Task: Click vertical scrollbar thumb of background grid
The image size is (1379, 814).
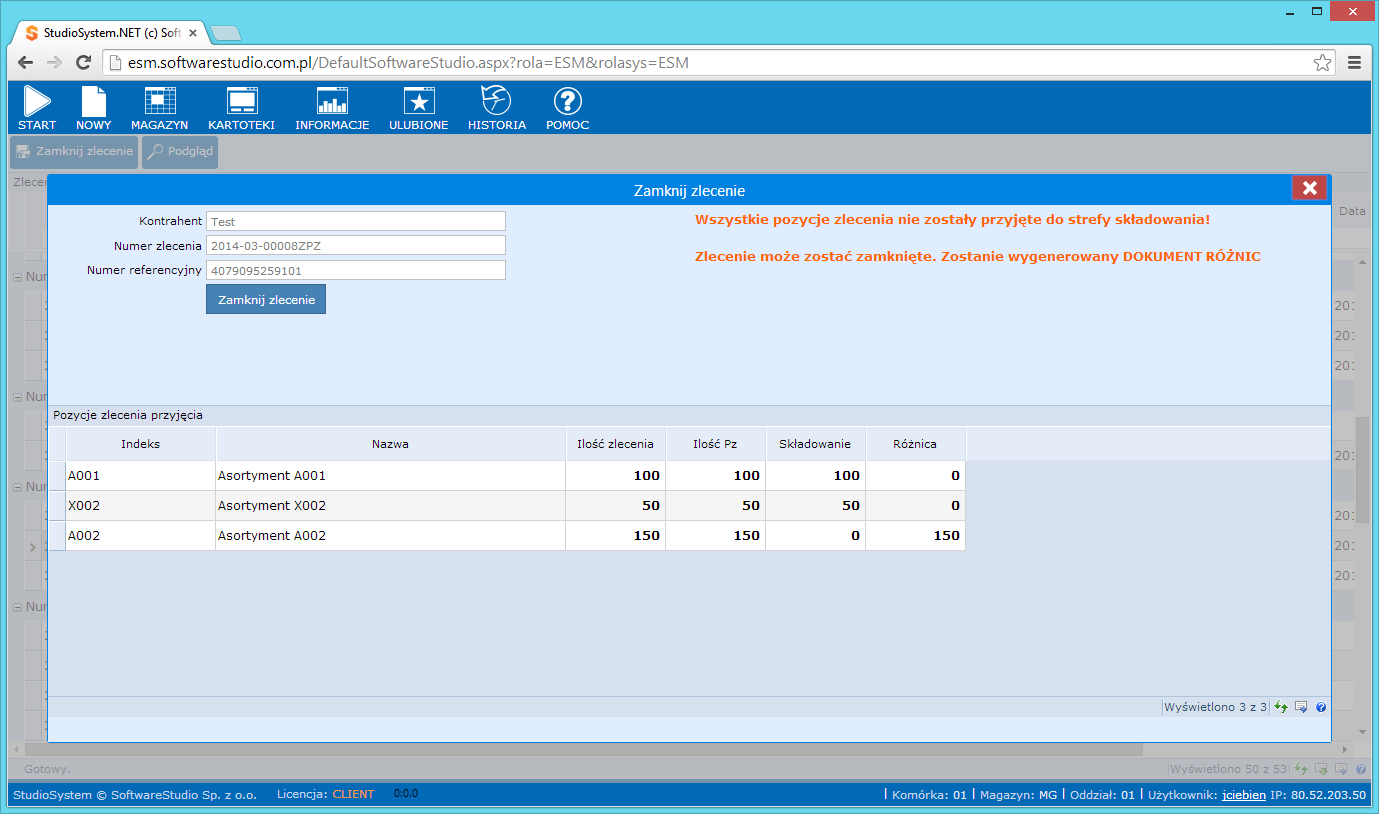Action: coord(1362,470)
